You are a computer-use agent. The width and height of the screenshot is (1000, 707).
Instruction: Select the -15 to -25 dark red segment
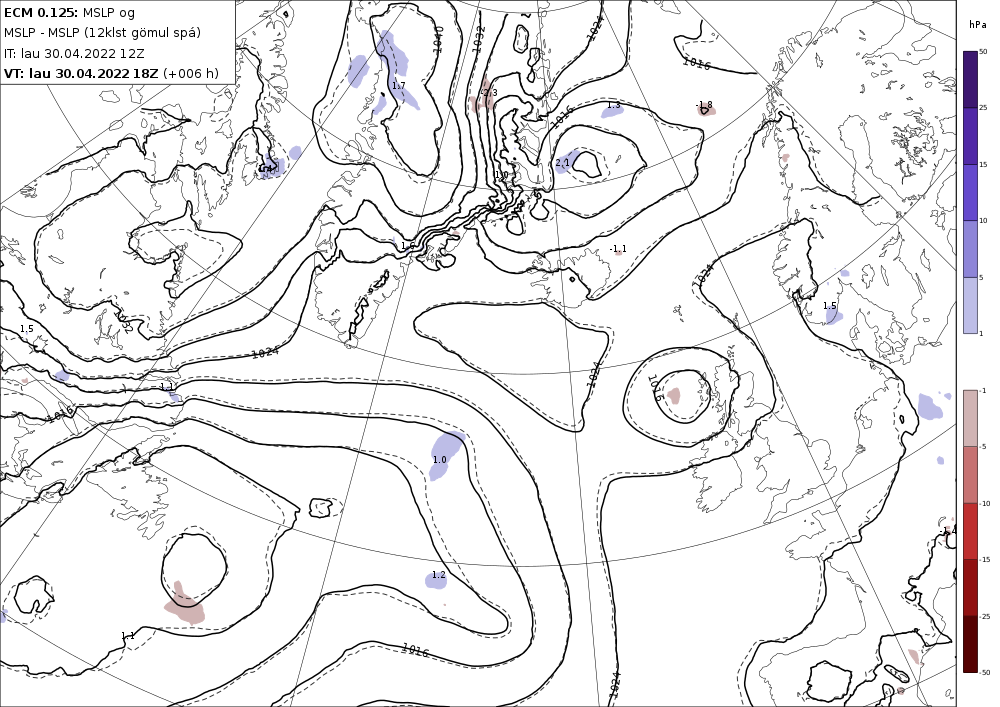(x=970, y=587)
